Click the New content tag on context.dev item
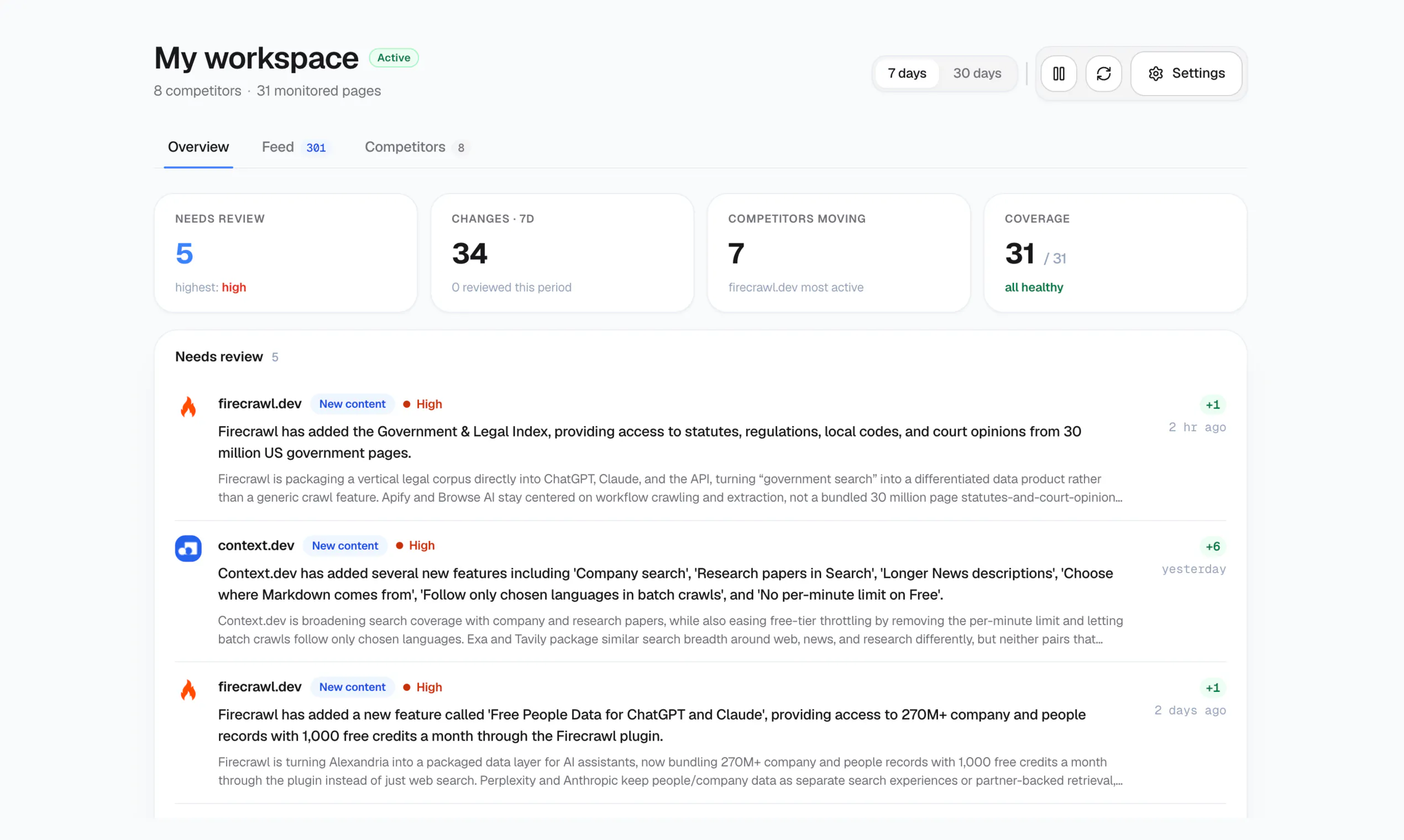Image resolution: width=1404 pixels, height=840 pixels. tap(345, 545)
